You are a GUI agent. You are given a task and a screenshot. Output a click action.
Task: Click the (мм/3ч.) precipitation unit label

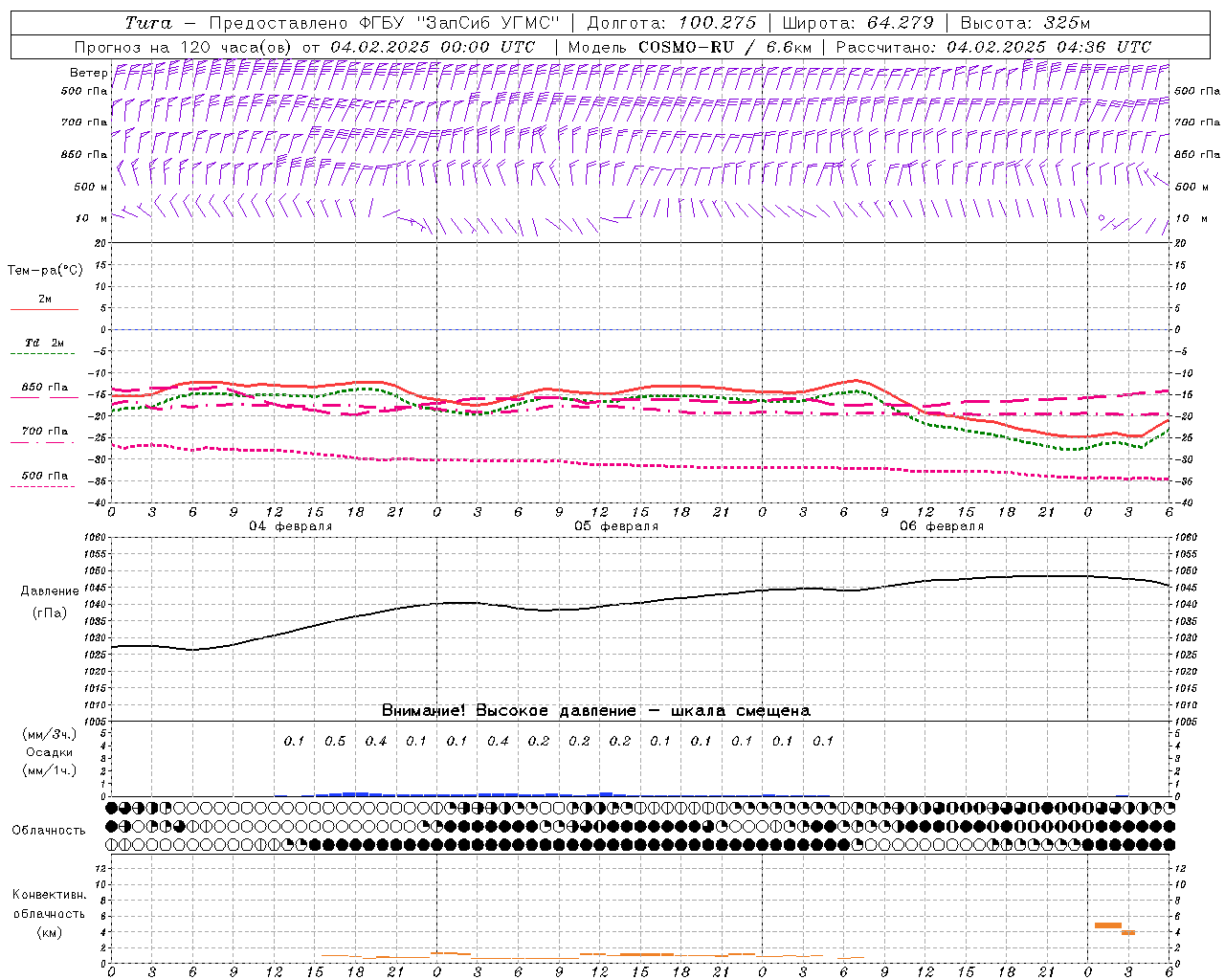(49, 734)
